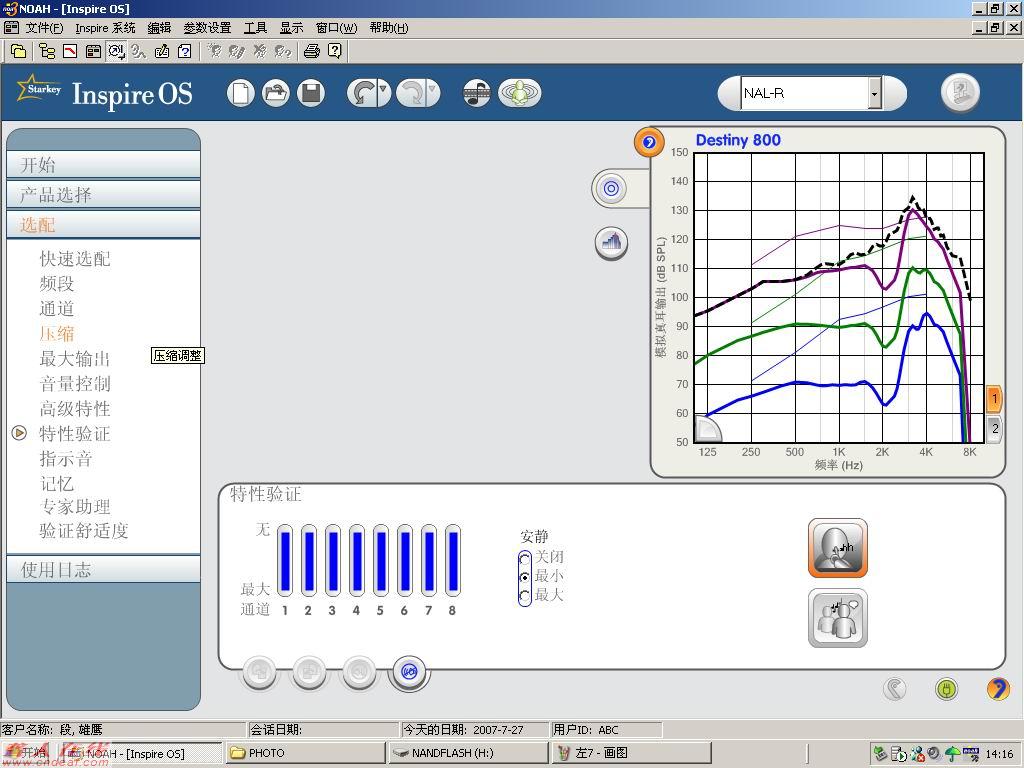Adjust the channel 1 blue slider bar
This screenshot has width=1024, height=768.
[x=285, y=561]
